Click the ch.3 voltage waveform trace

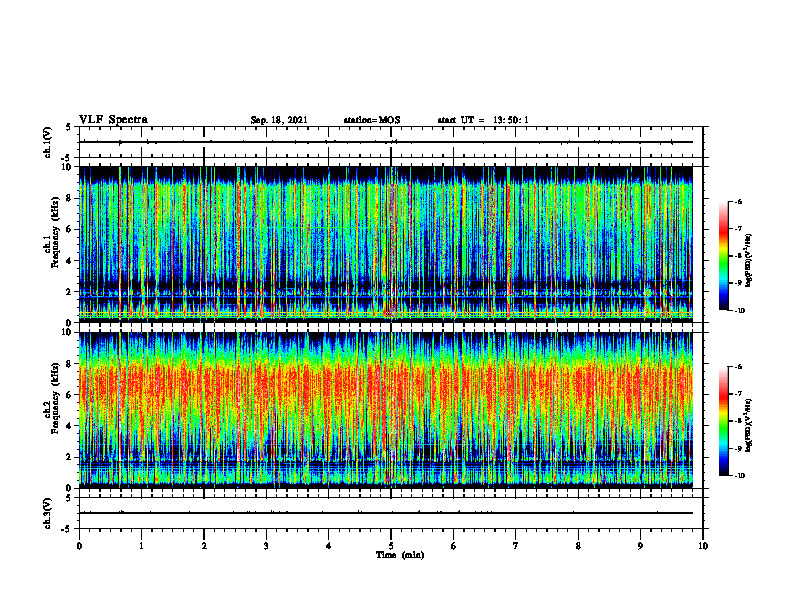click(x=386, y=513)
